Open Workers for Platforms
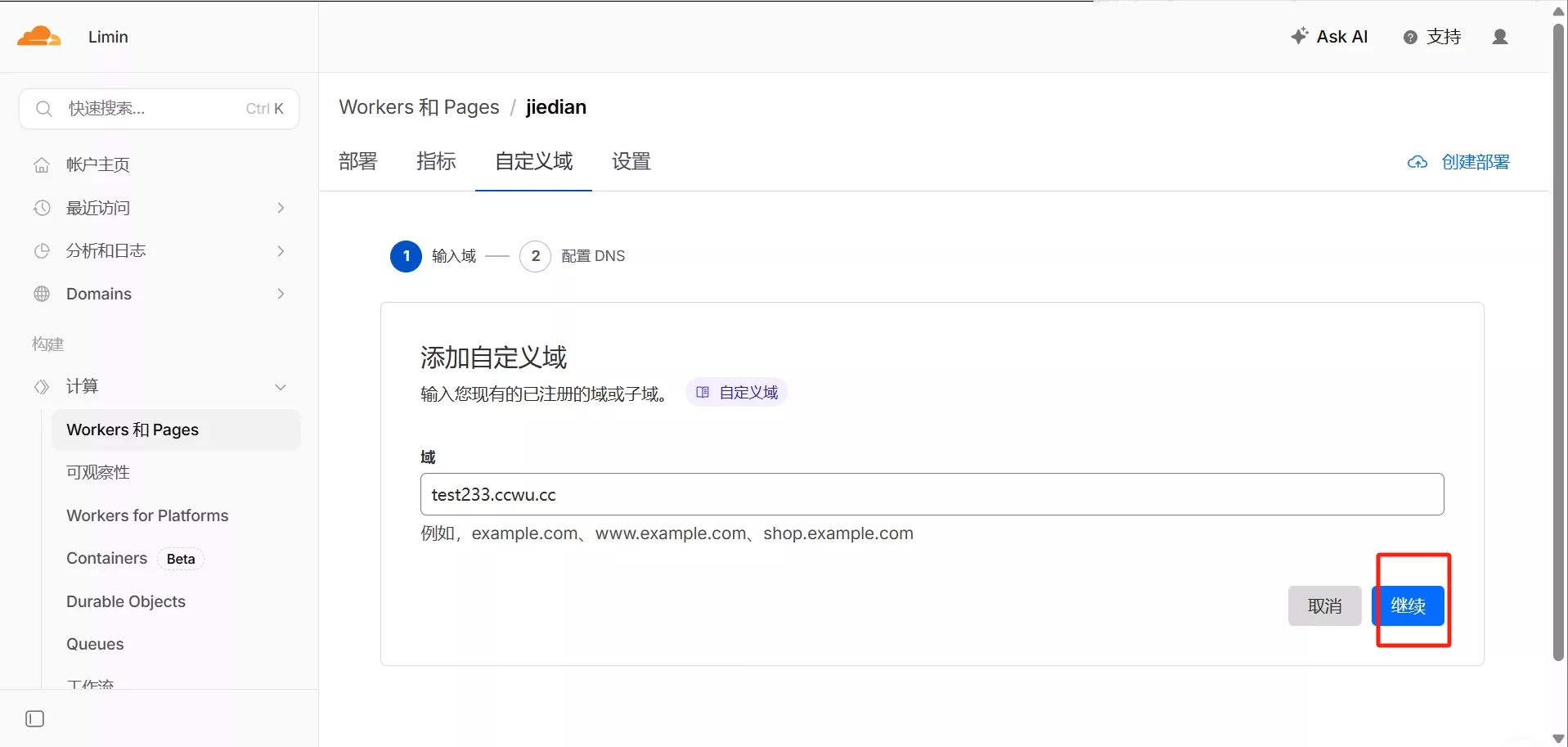Viewport: 1568px width, 747px height. 147,515
